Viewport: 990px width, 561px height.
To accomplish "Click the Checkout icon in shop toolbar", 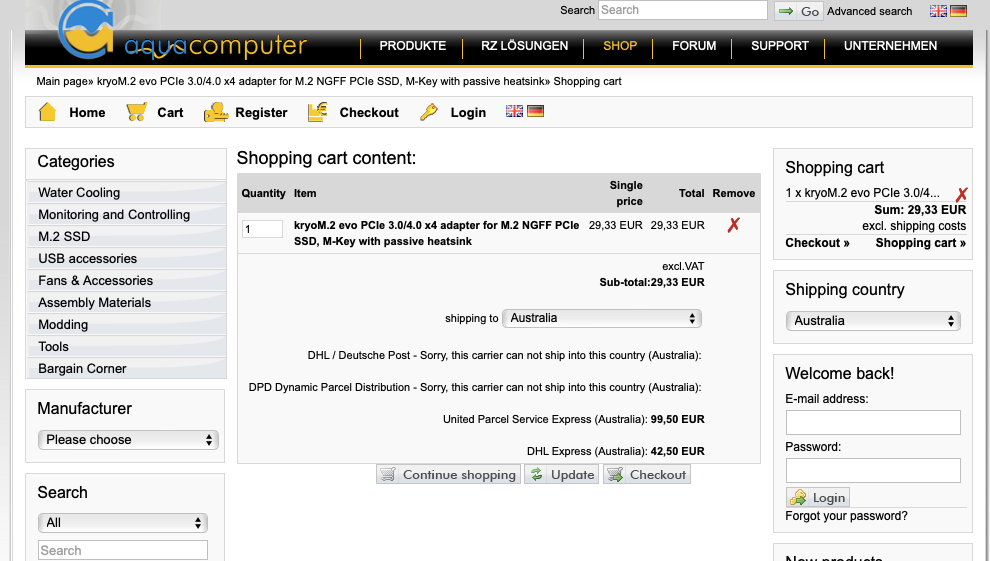I will (317, 112).
